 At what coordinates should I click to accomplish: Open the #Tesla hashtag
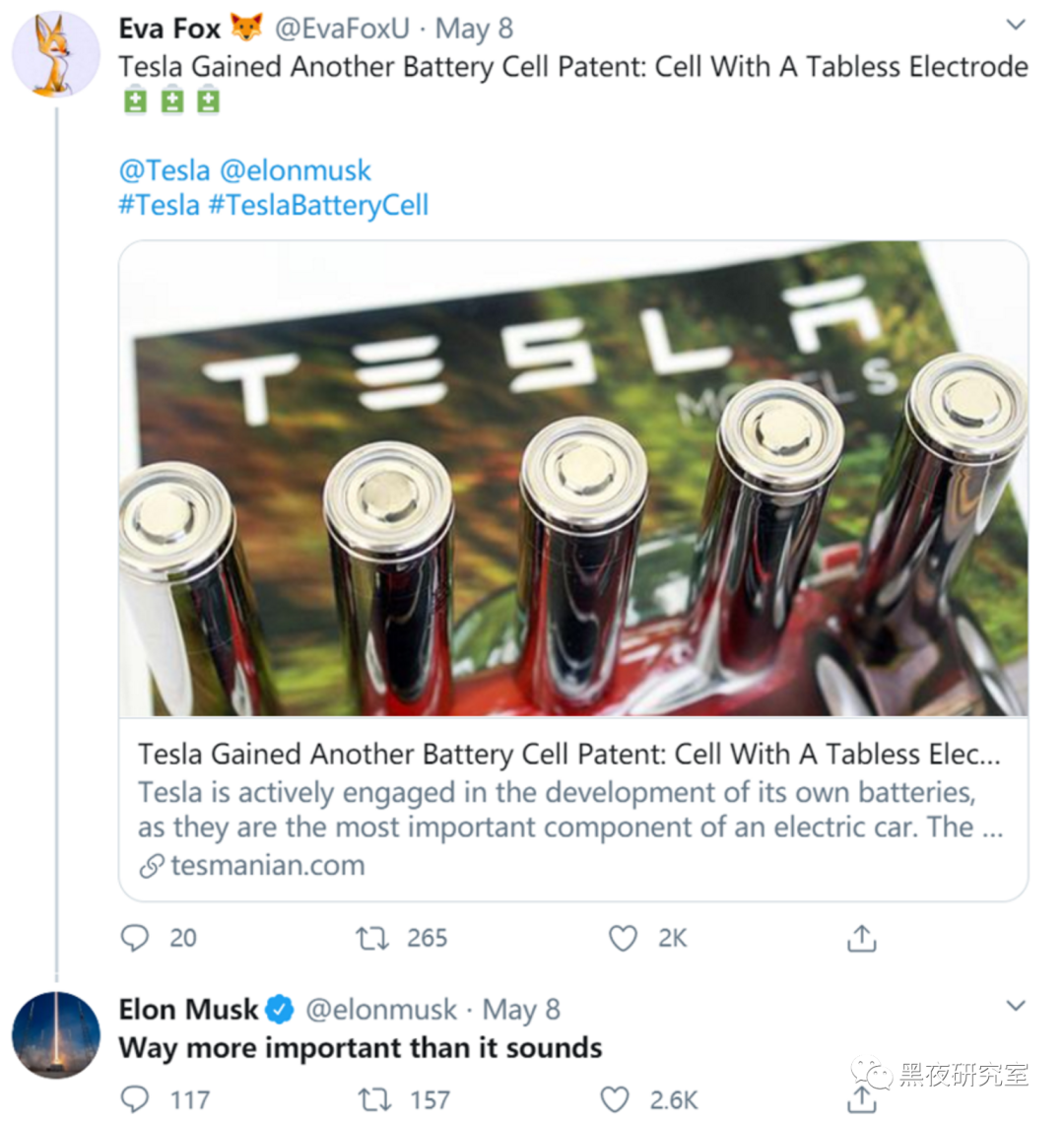pyautogui.click(x=159, y=205)
